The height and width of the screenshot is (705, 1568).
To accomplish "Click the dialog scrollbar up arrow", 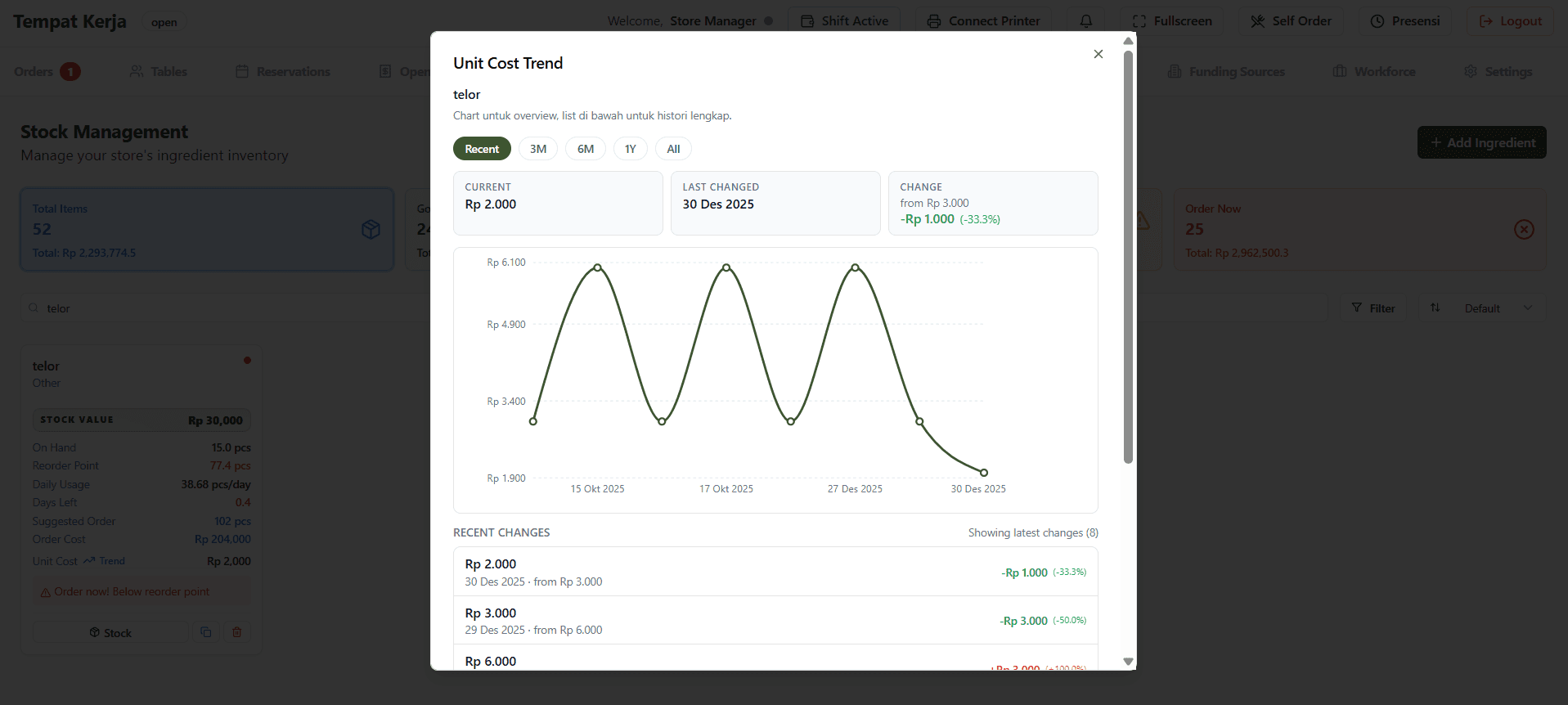I will 1128,40.
